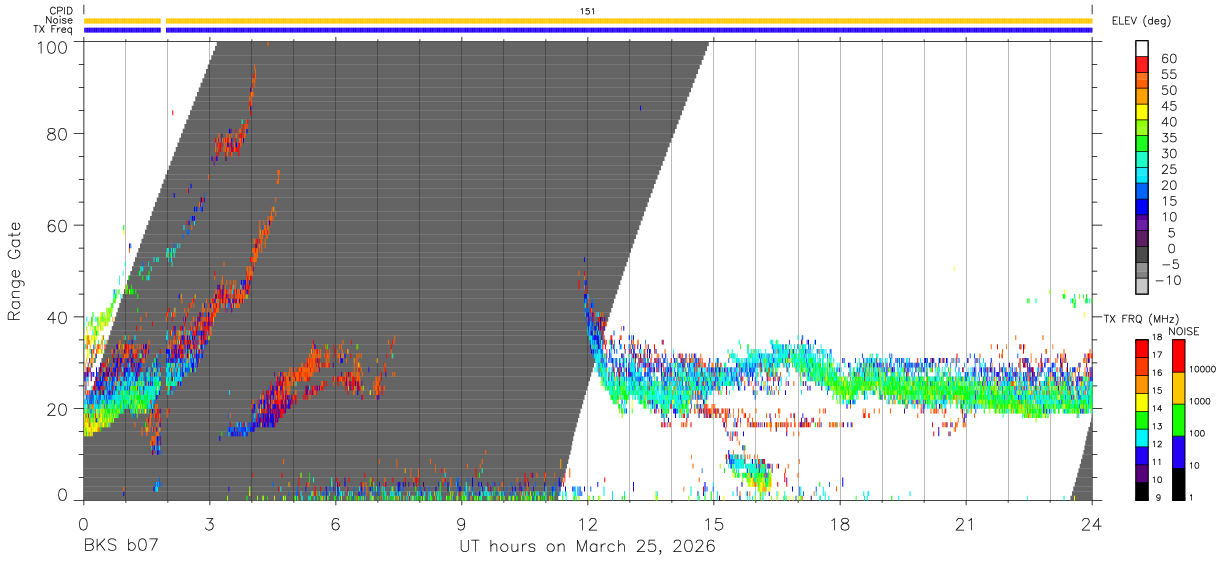Click UT hours tick label 24

(x=1092, y=523)
